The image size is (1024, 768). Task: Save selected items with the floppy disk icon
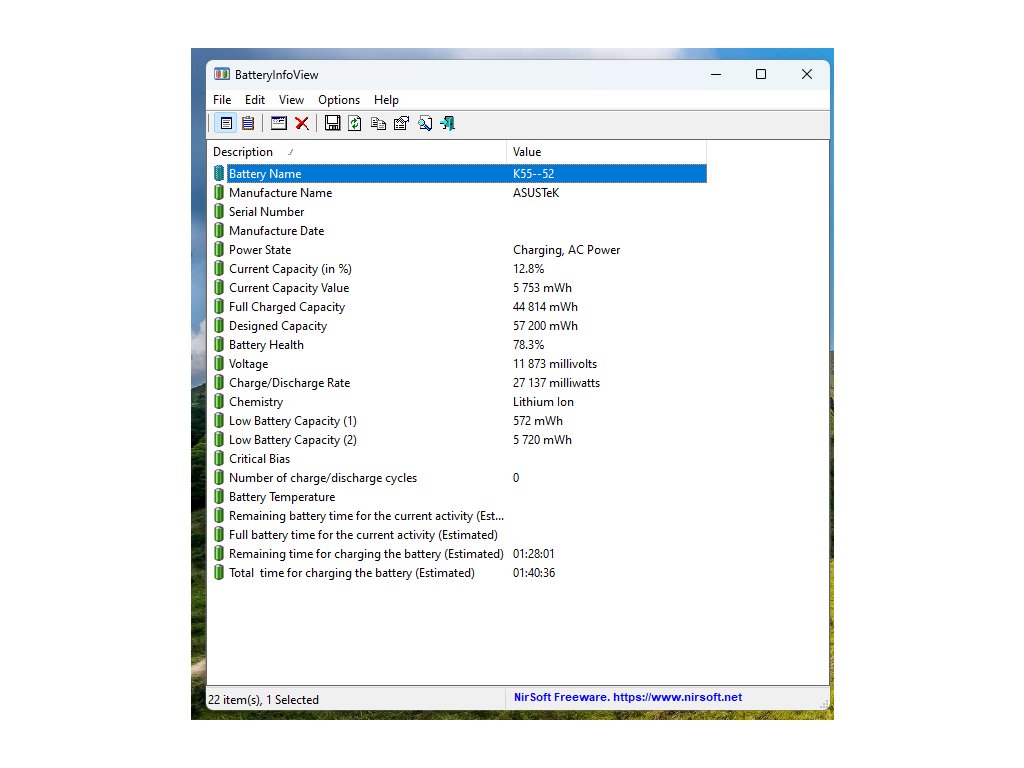coord(332,123)
